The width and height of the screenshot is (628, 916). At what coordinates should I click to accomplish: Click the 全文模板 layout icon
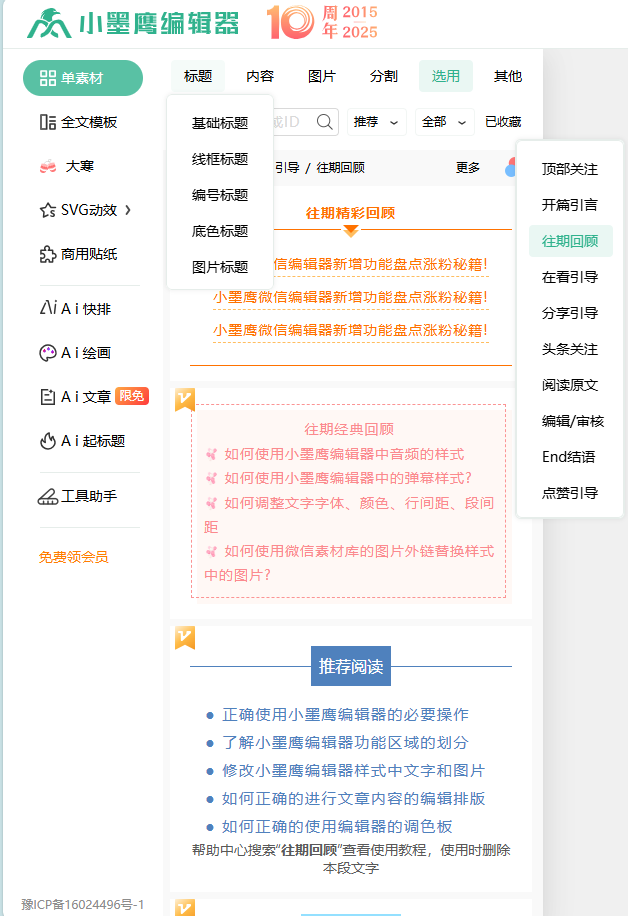point(48,122)
